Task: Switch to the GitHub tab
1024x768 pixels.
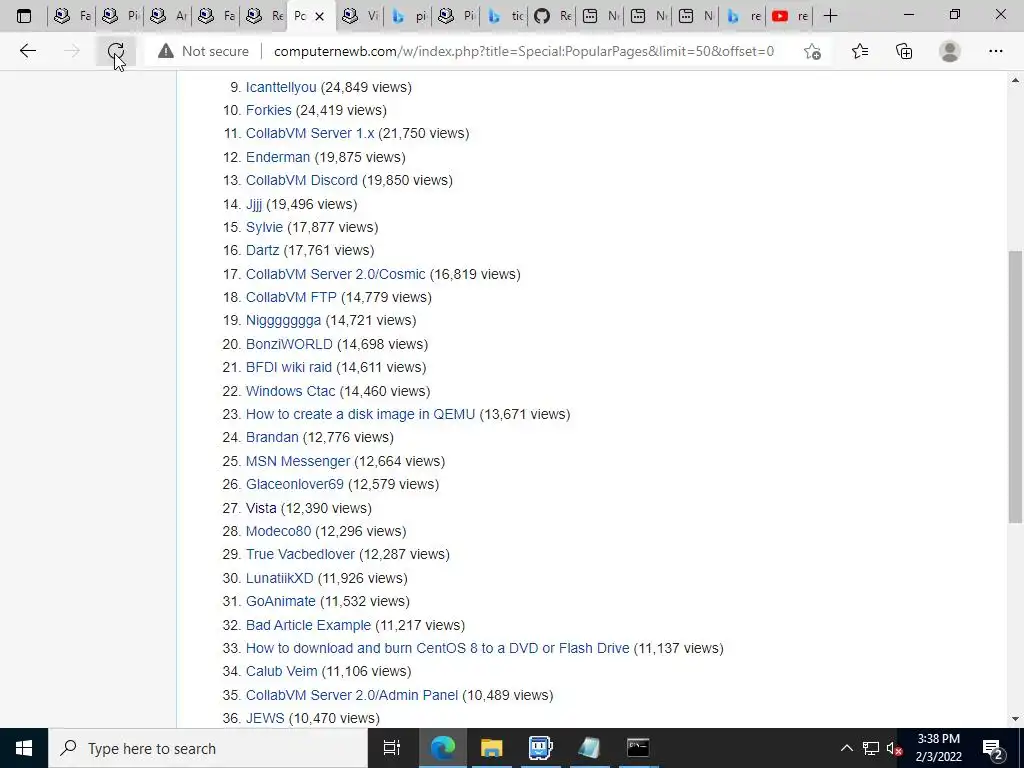Action: coord(552,16)
